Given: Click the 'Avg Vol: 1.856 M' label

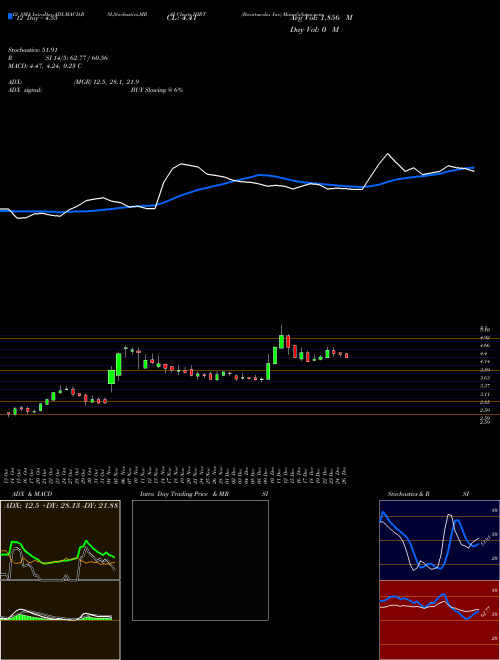Looking at the screenshot, I should [321, 18].
